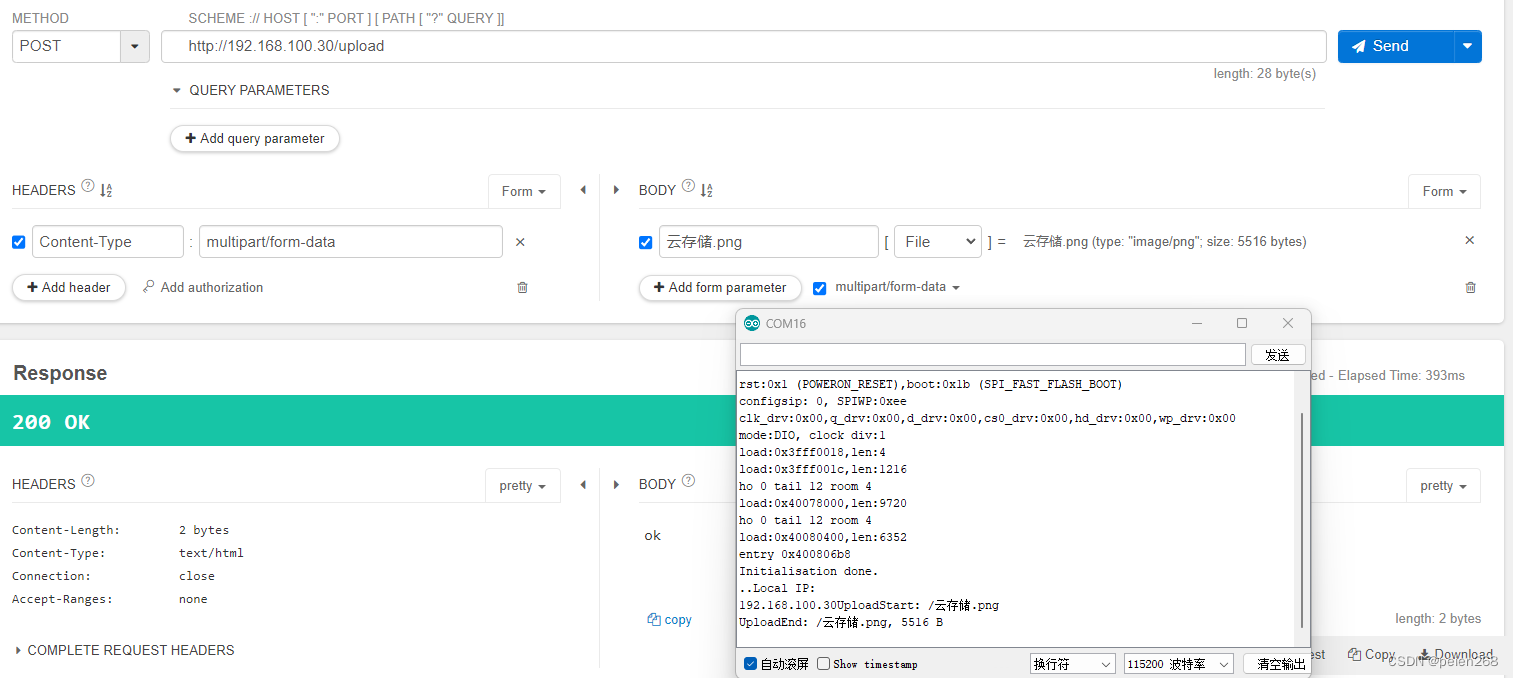Sort request headers alphabetically icon

pos(107,190)
